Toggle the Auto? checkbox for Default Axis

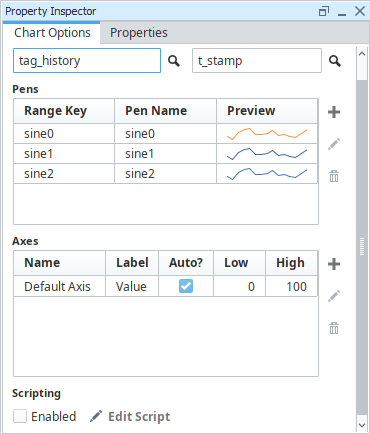coord(186,286)
